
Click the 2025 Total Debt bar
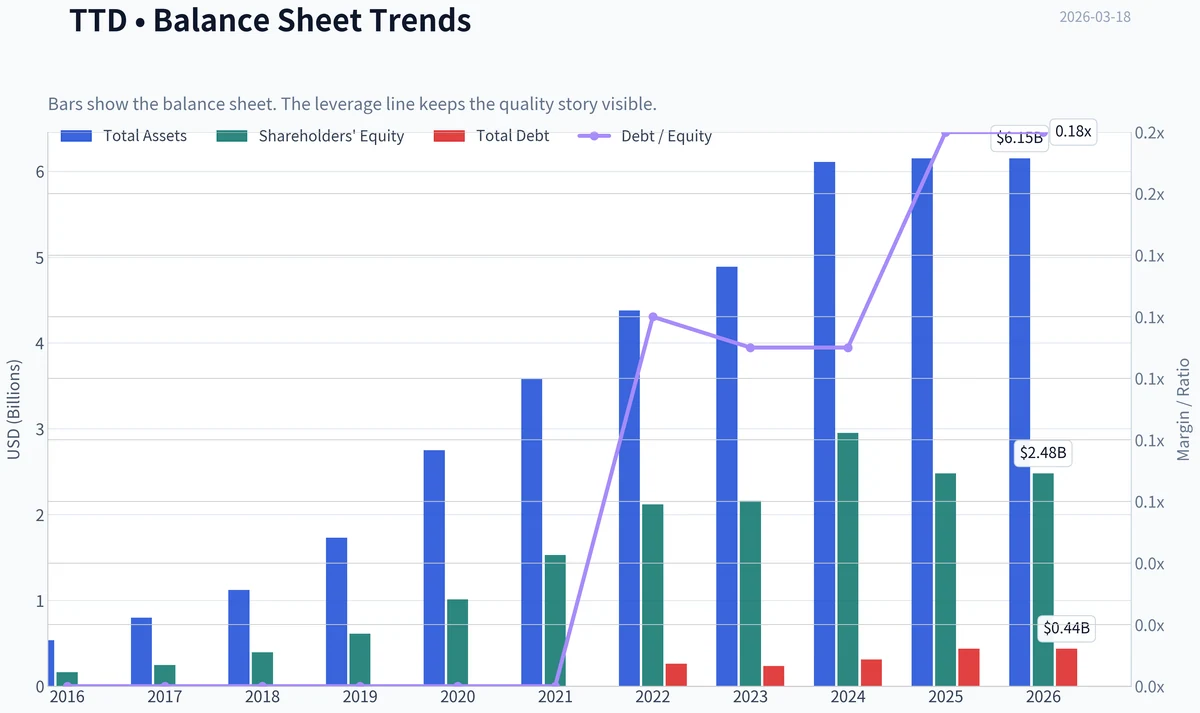click(x=968, y=667)
